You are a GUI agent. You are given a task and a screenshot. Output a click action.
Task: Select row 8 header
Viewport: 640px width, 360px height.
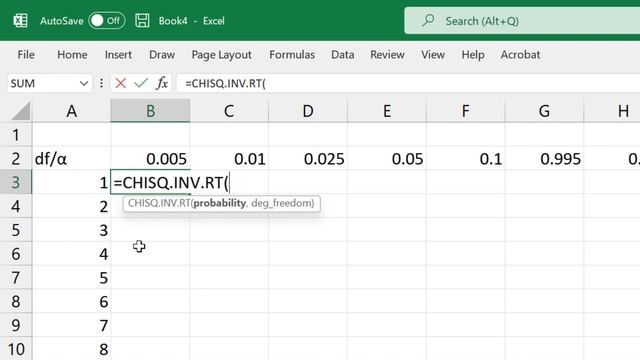pos(16,302)
